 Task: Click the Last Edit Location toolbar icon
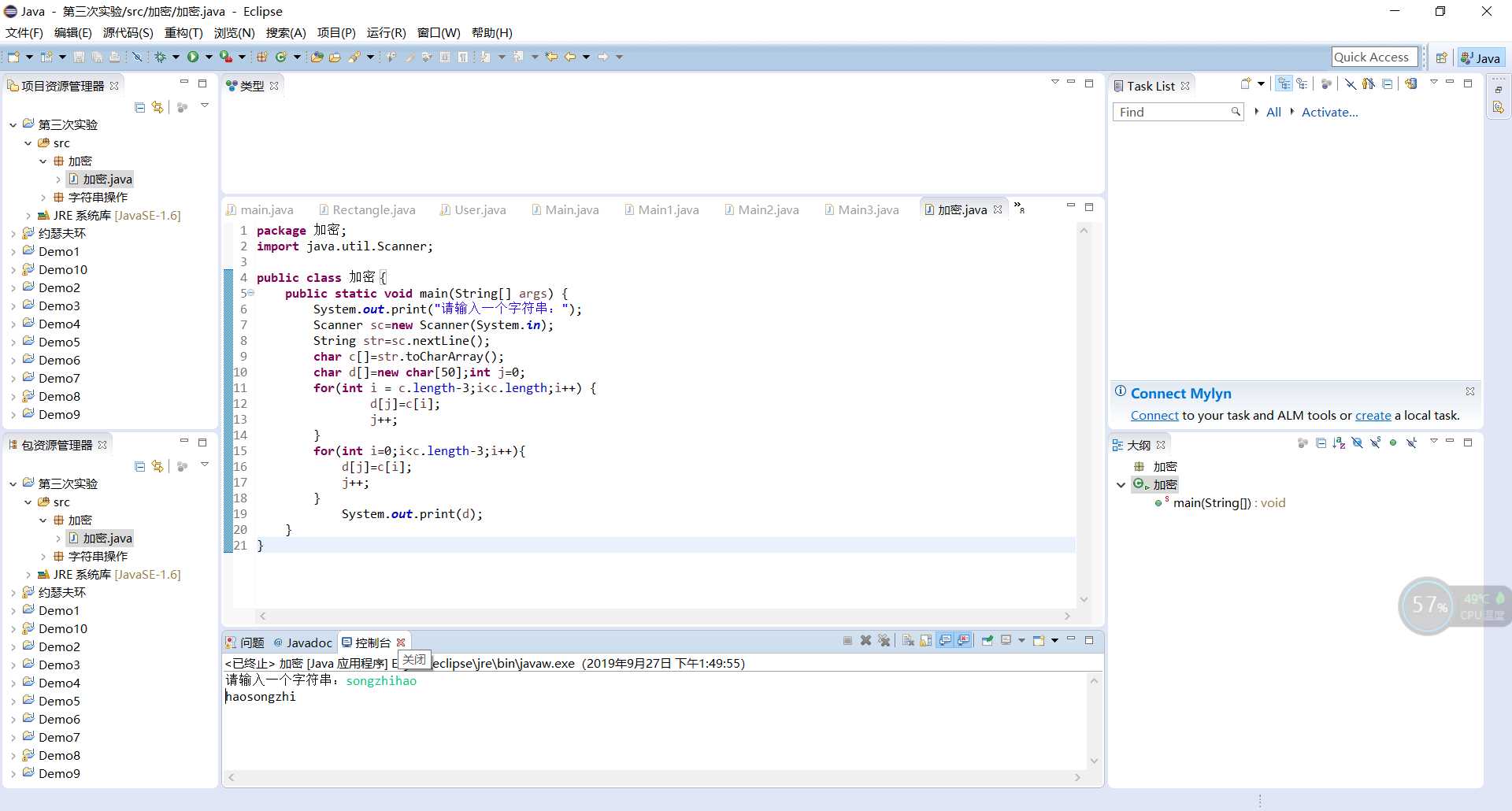[551, 57]
